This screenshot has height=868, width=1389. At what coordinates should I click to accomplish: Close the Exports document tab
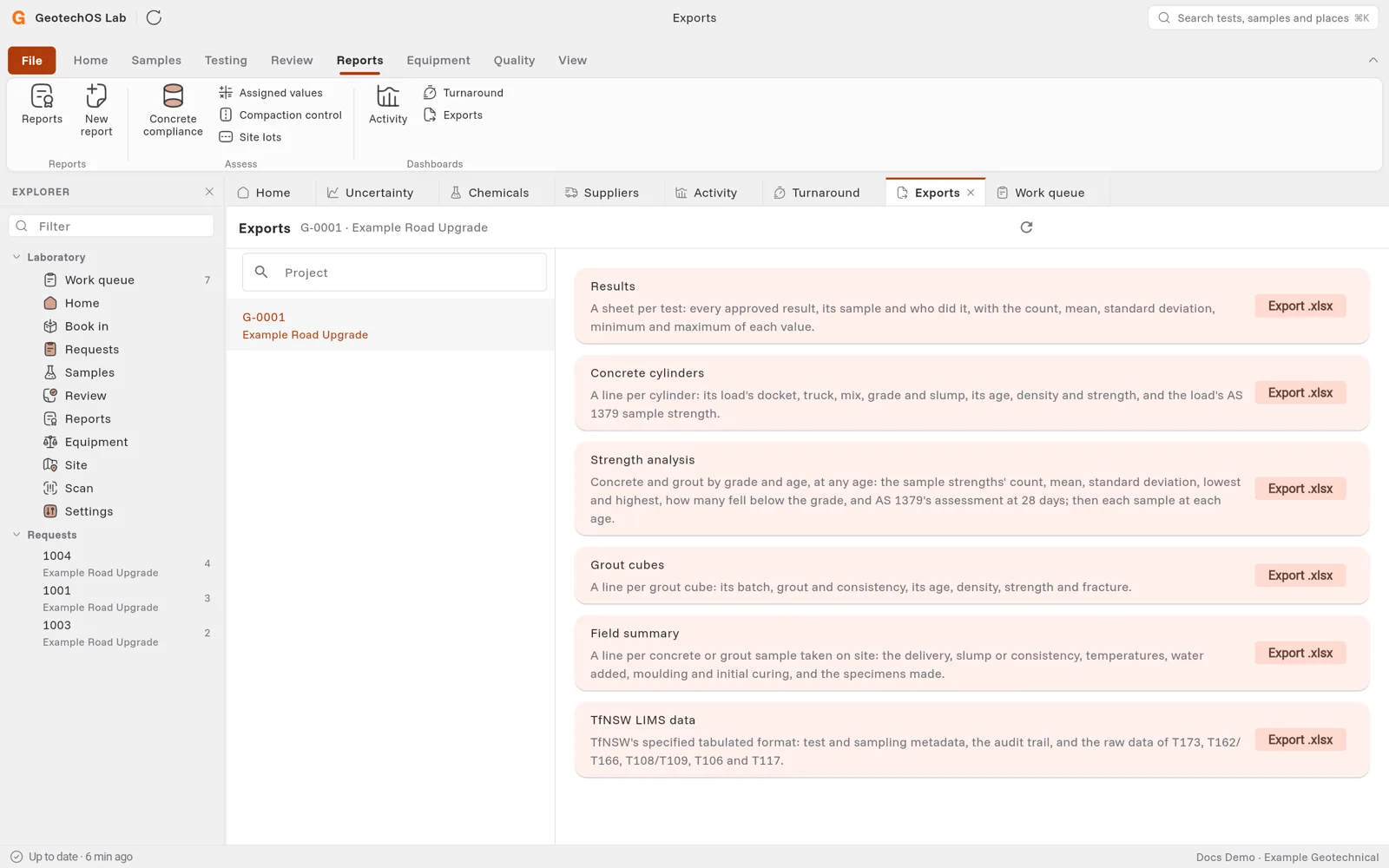pyautogui.click(x=971, y=193)
